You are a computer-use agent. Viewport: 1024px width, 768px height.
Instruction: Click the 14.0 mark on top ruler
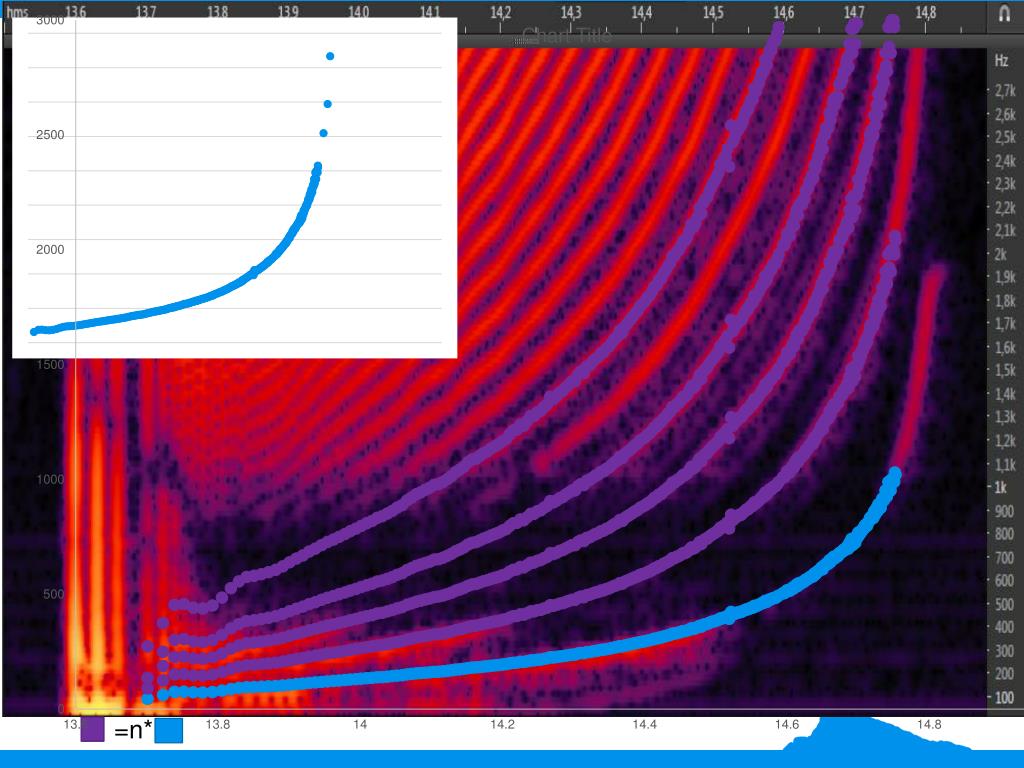pos(359,12)
